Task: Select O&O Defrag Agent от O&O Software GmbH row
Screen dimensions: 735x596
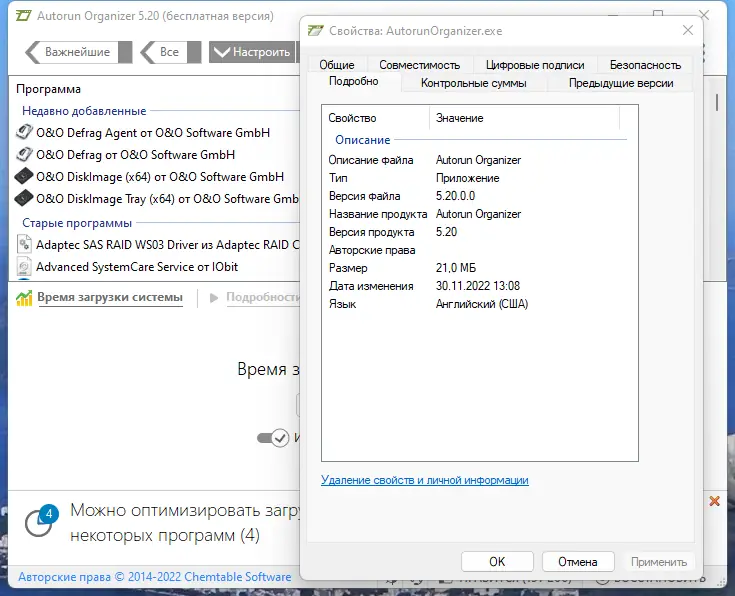Action: click(x=155, y=133)
